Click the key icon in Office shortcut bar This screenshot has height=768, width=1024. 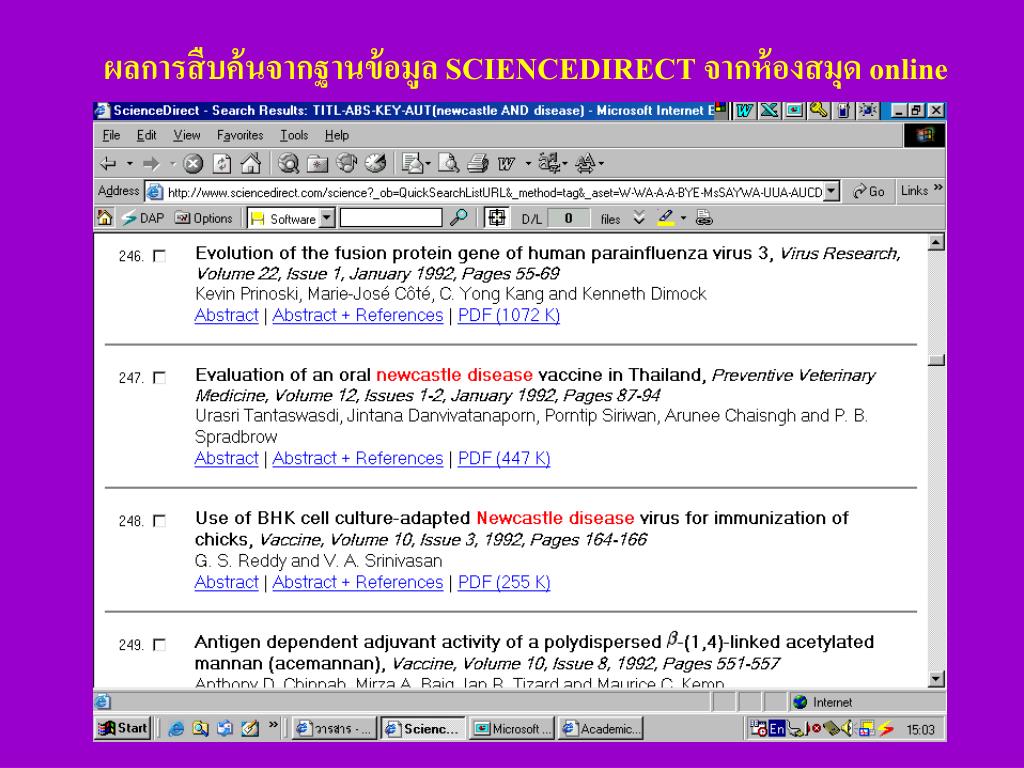[x=819, y=110]
